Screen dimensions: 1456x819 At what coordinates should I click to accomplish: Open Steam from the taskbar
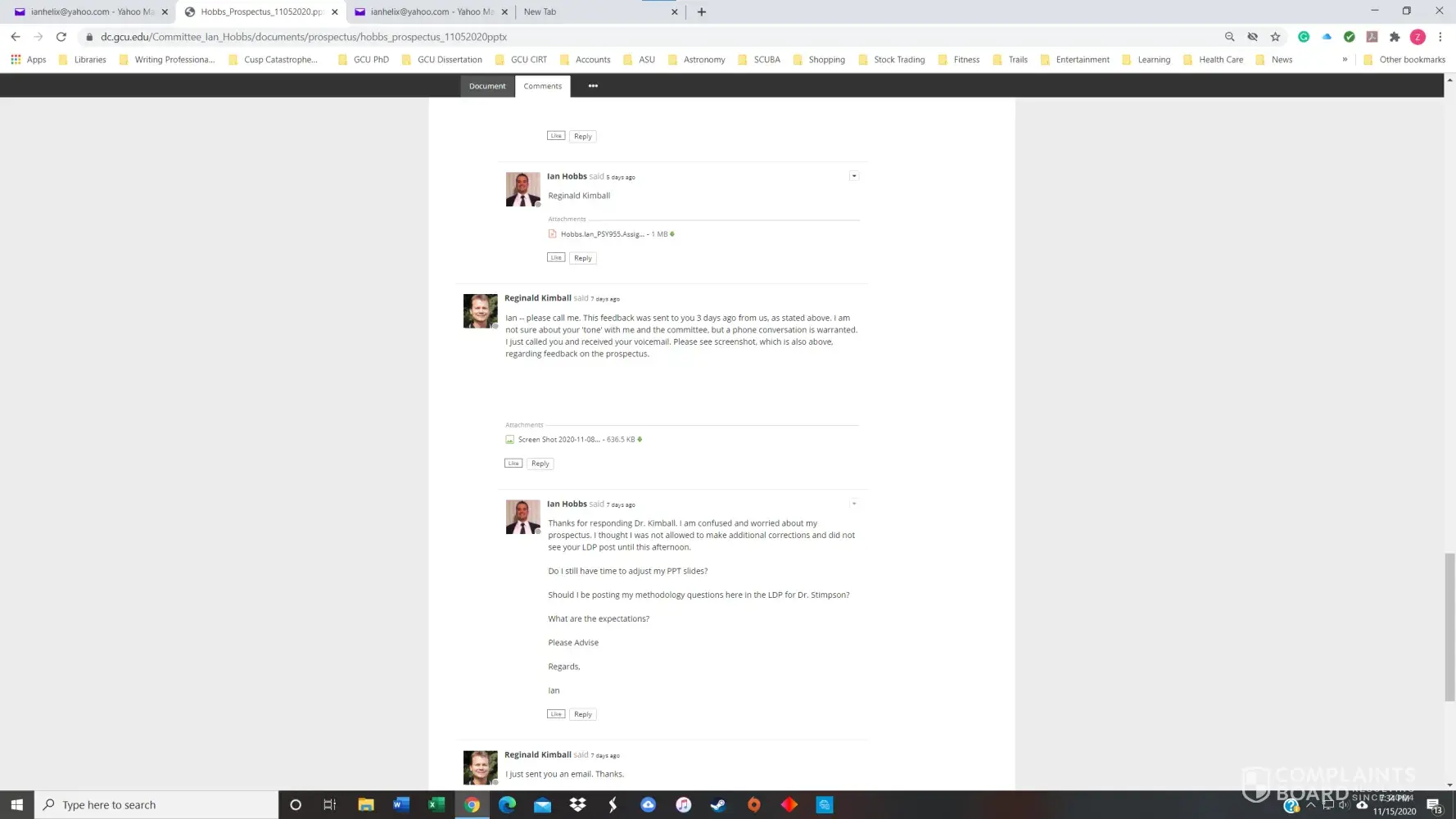click(x=718, y=805)
